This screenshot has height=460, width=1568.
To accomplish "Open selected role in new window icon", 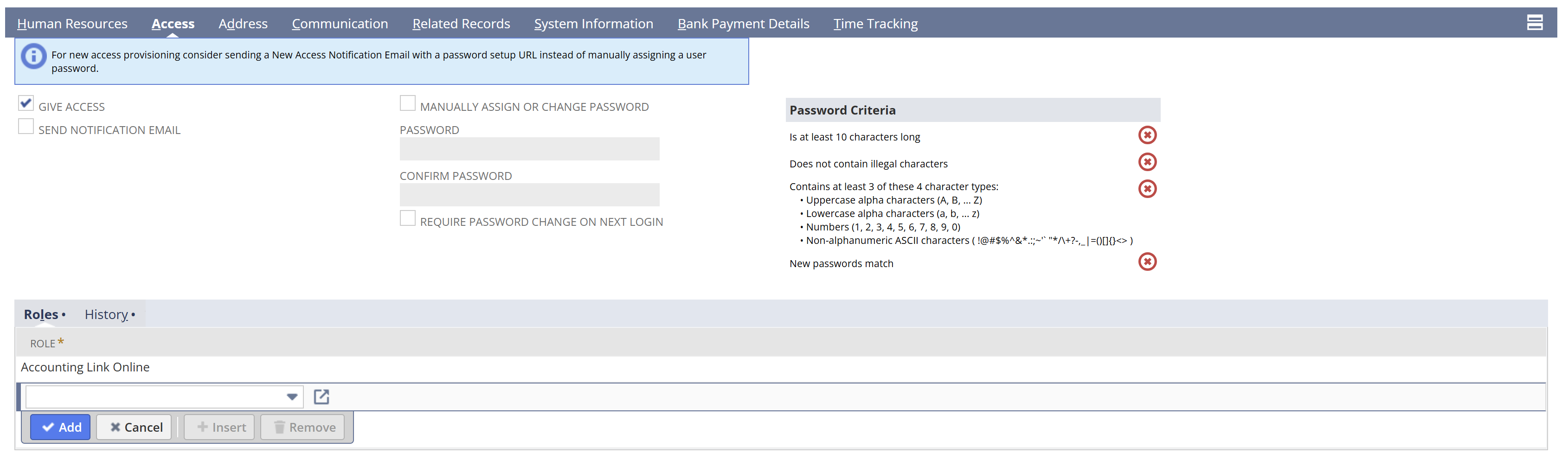I will coord(321,397).
